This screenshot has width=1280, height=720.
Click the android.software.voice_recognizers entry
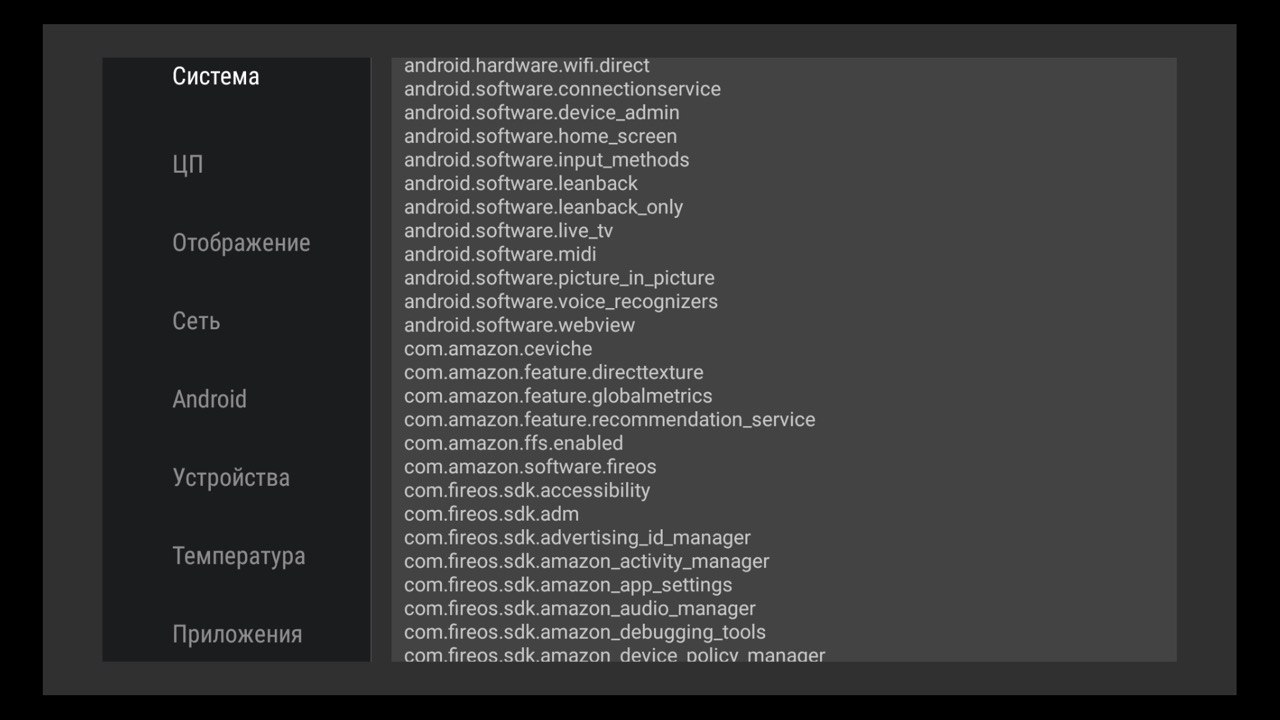560,302
